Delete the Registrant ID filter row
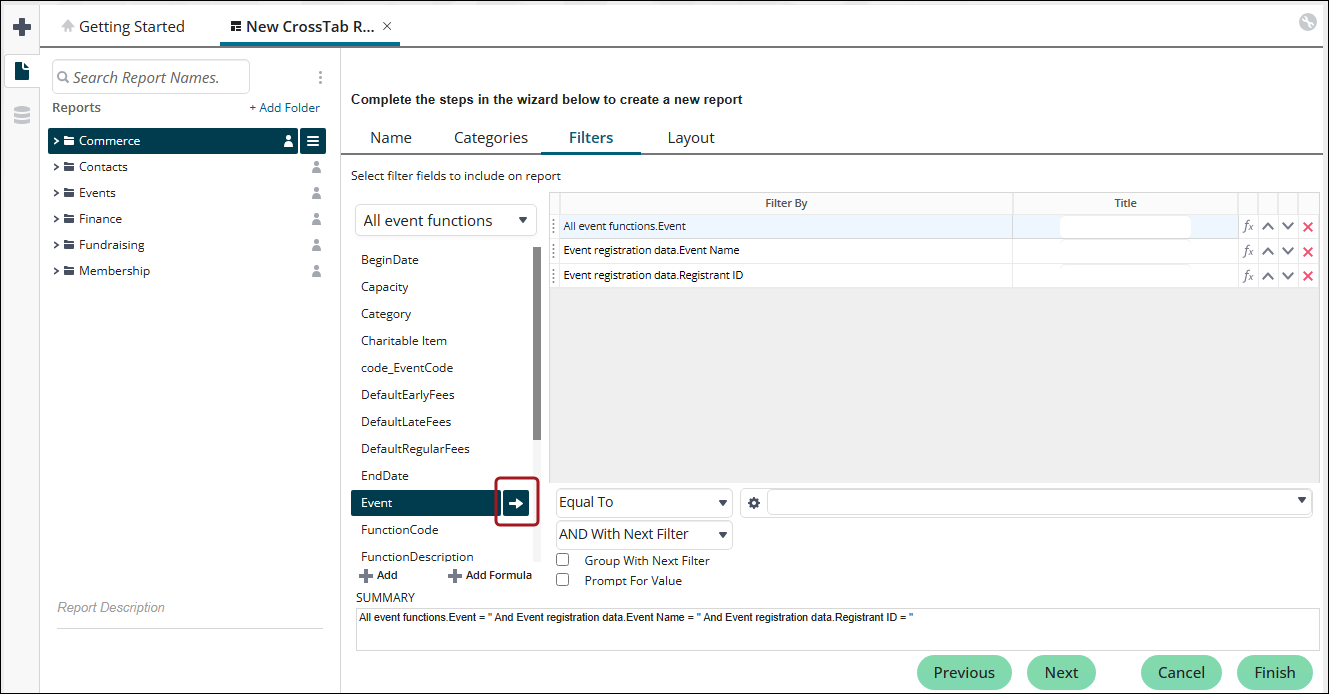 1308,276
